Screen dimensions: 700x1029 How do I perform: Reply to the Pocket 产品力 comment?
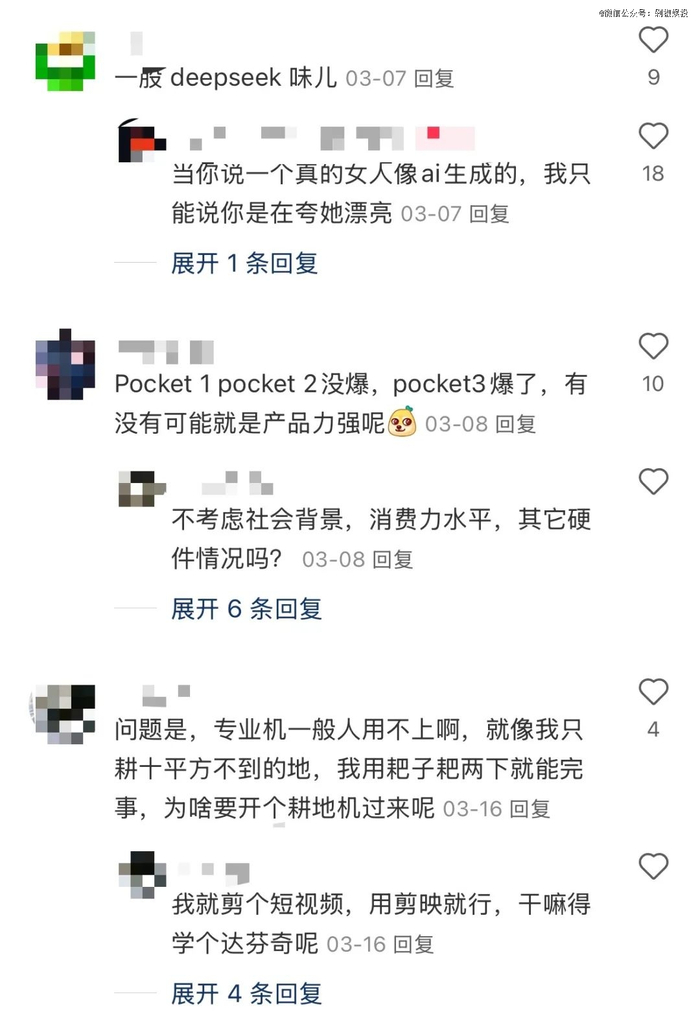point(516,424)
